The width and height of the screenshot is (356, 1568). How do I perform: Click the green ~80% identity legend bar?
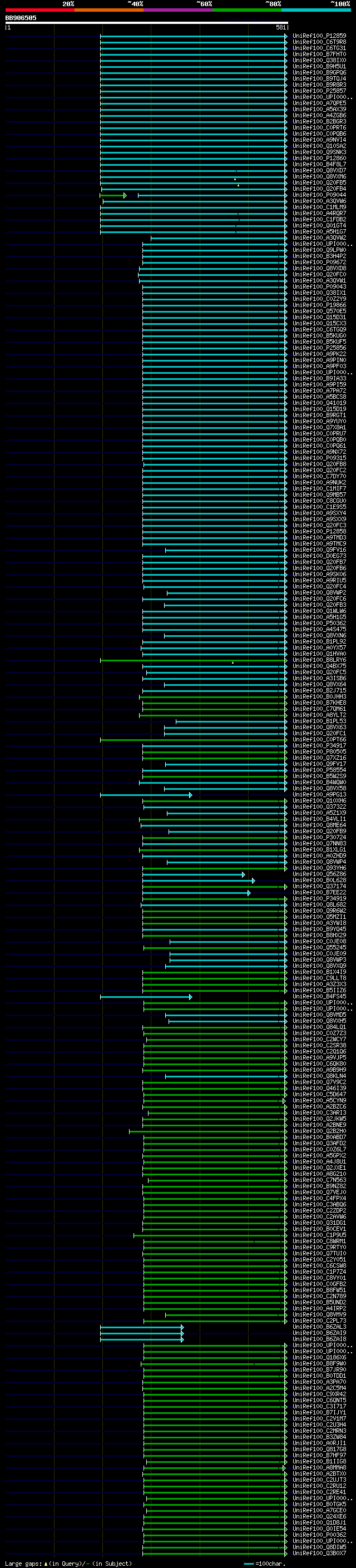coord(247,10)
